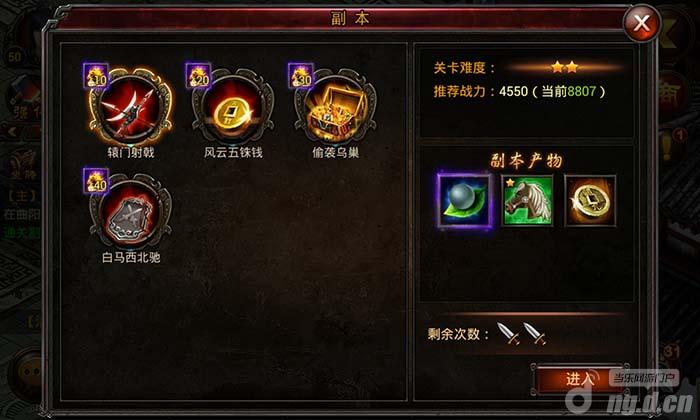The height and width of the screenshot is (420, 700).
Task: Tap the level 10 badge on 辕门射戟
Action: coord(96,76)
